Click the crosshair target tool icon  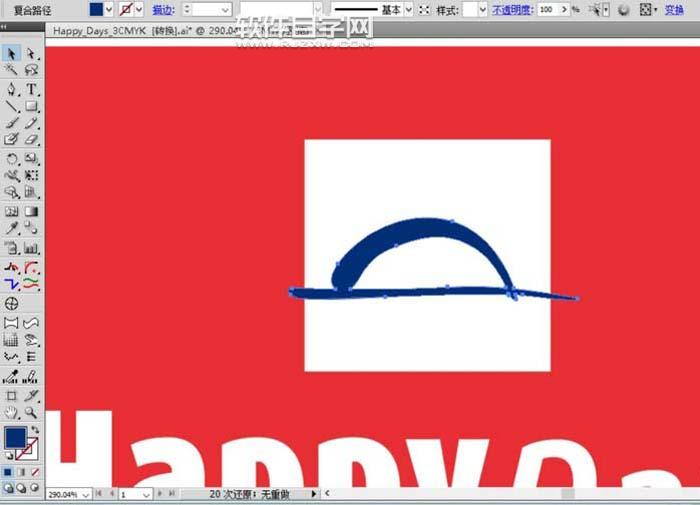pyautogui.click(x=11, y=304)
